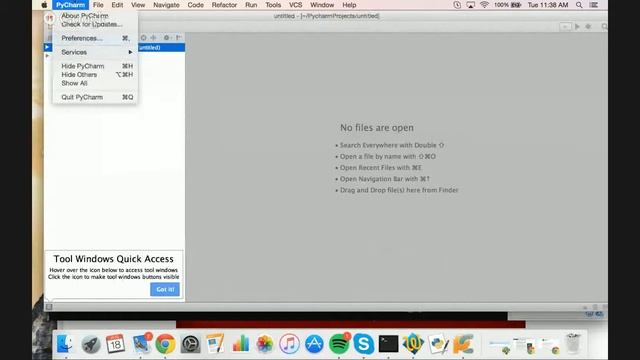This screenshot has height=360, width=640.
Task: Open the PyCharm application menu
Action: point(70,5)
